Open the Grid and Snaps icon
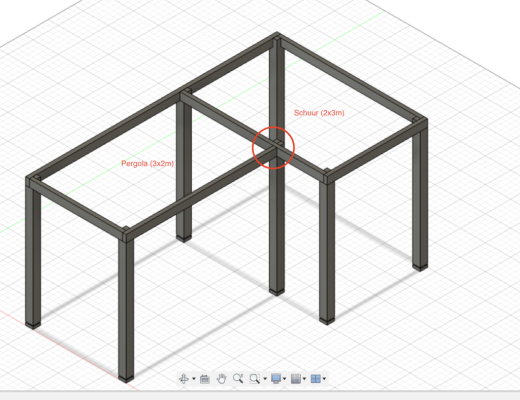This screenshot has width=520, height=400. (x=296, y=379)
